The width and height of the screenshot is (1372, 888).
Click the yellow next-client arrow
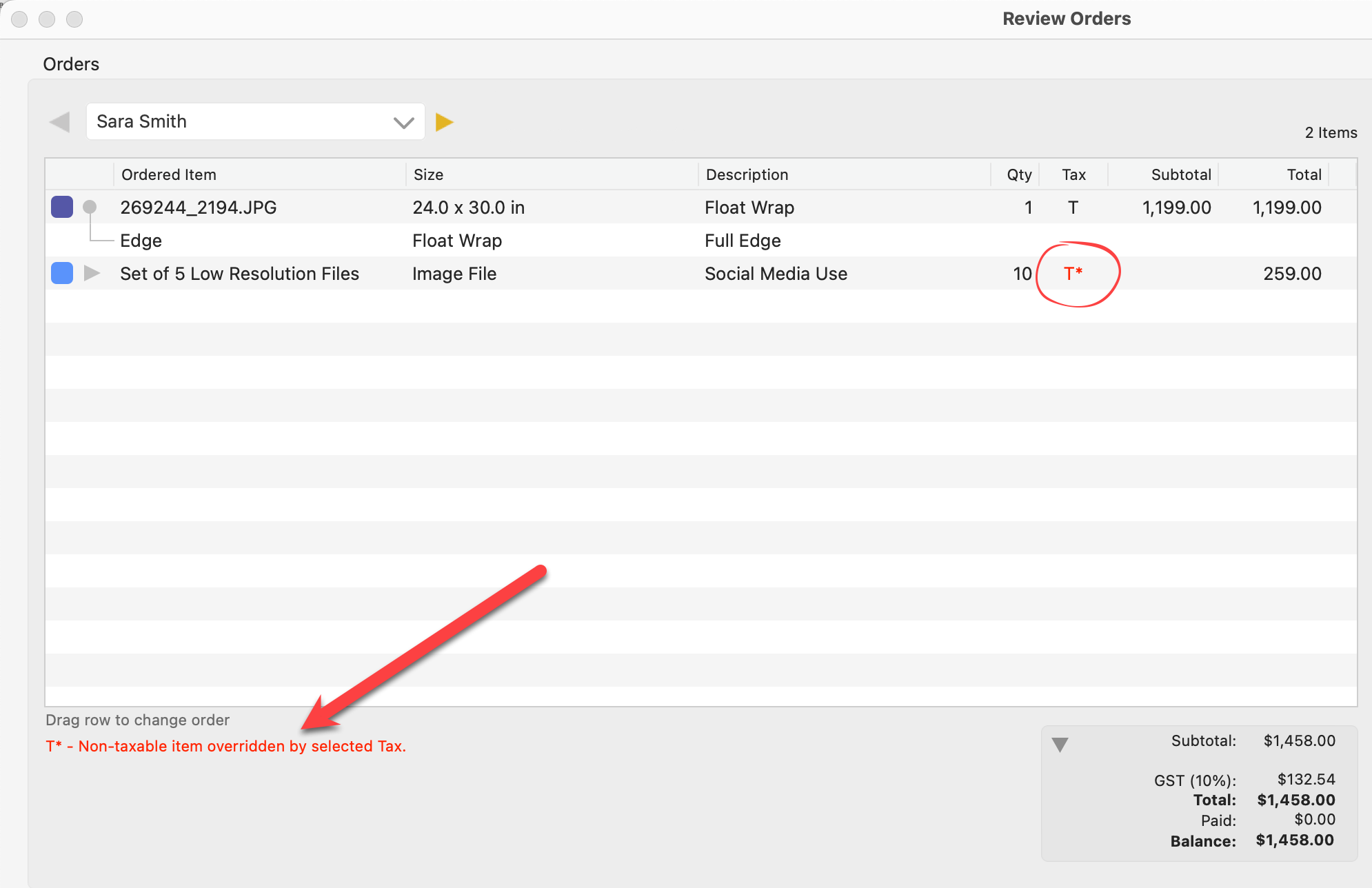[444, 122]
